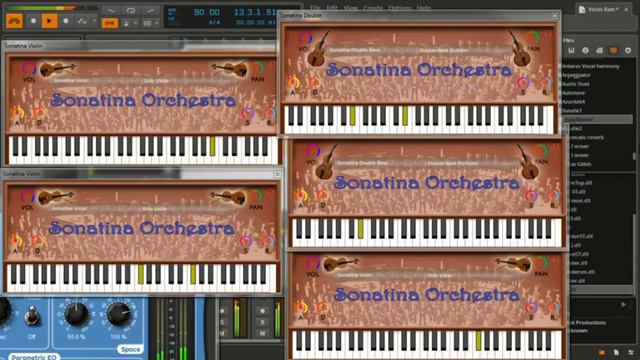Click the panel layout icon in transport
Screen dimensions: 640x360
(147, 24)
